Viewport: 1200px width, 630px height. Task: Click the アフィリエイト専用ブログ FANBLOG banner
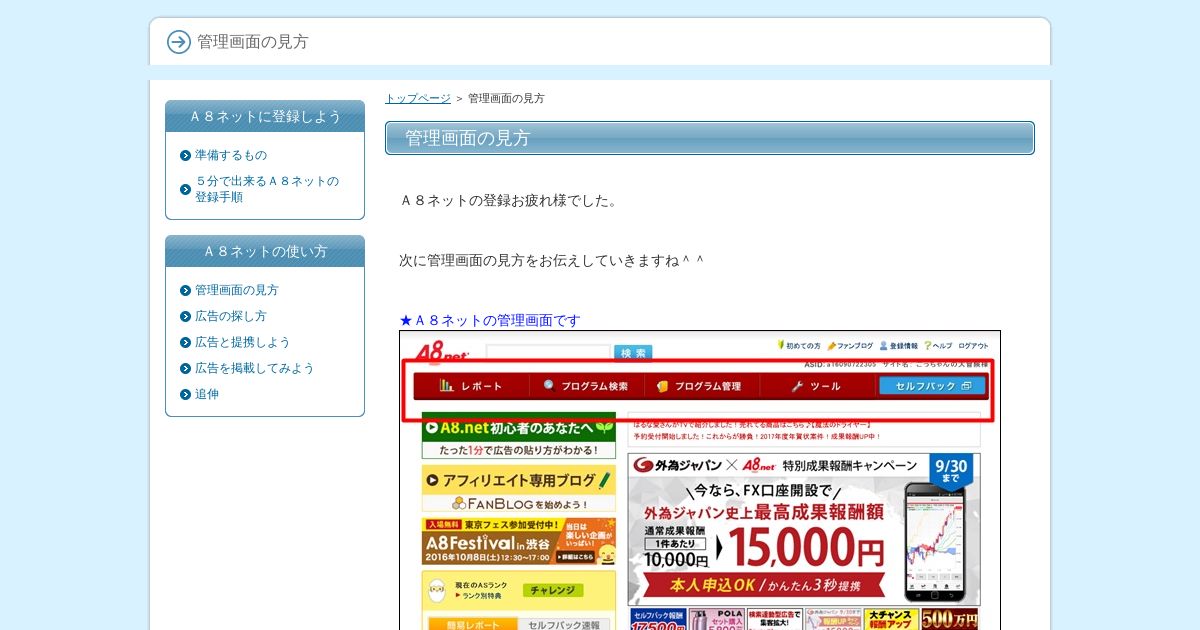pos(519,489)
